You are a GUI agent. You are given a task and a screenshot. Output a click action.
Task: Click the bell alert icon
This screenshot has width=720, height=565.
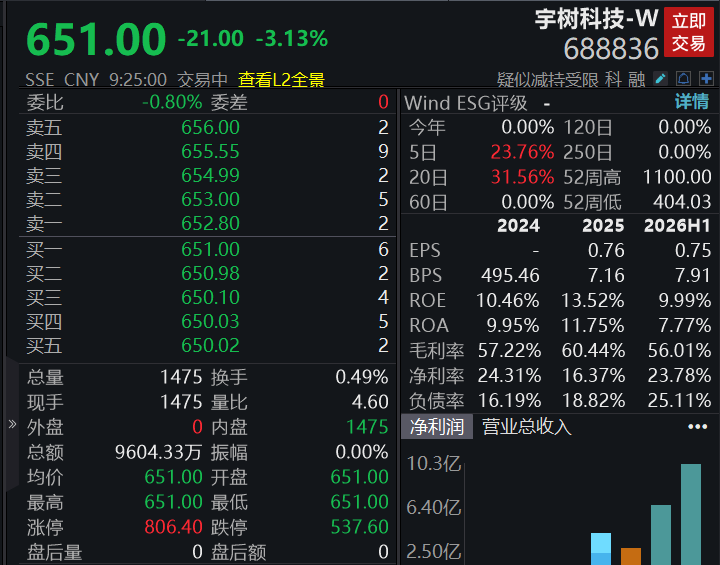pos(683,79)
